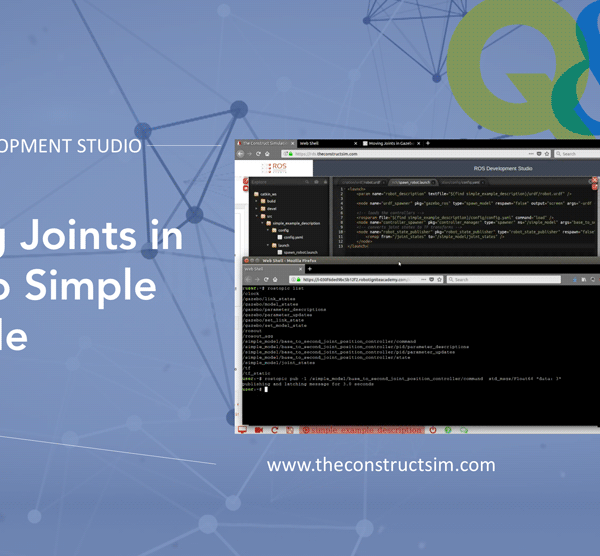This screenshot has width=600, height=556.
Task: Collapse the simple_example_description folder
Action: click(263, 223)
